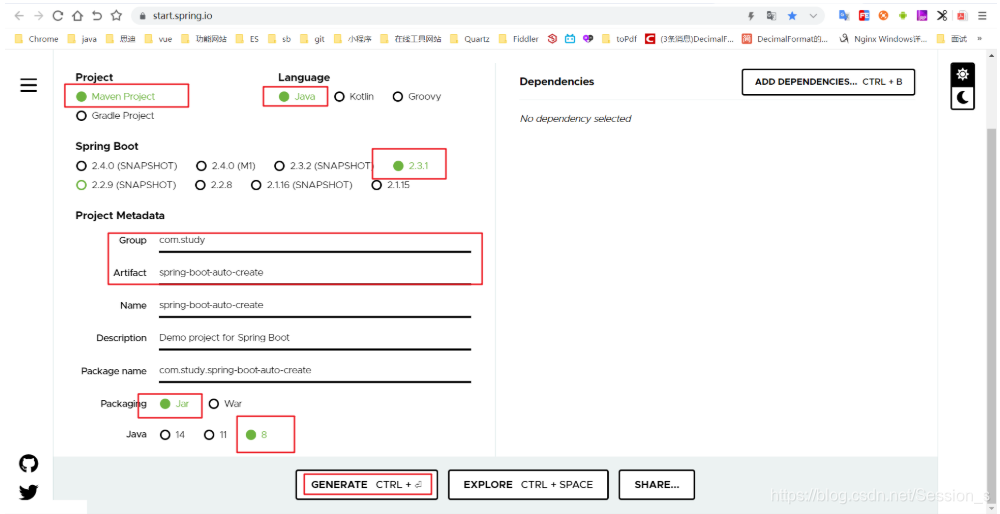
Task: Click the purple extension icon
Action: pyautogui.click(x=922, y=15)
